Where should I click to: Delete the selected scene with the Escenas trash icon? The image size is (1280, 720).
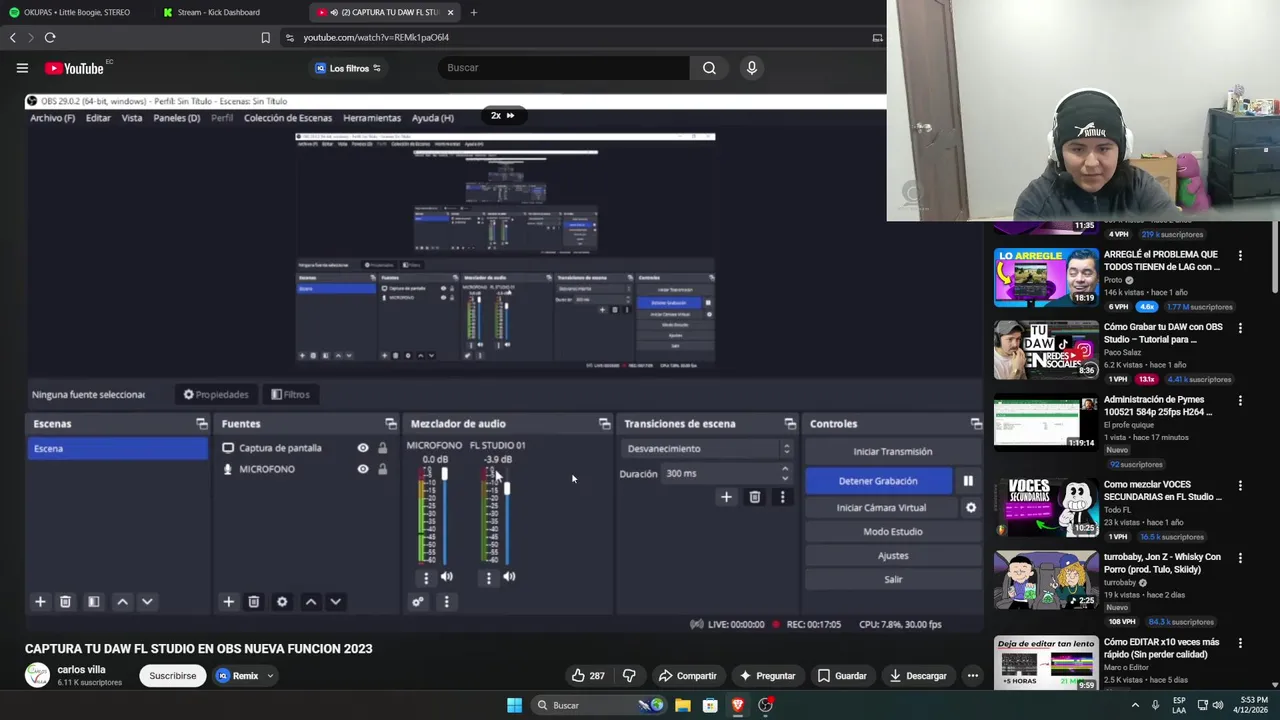[65, 602]
